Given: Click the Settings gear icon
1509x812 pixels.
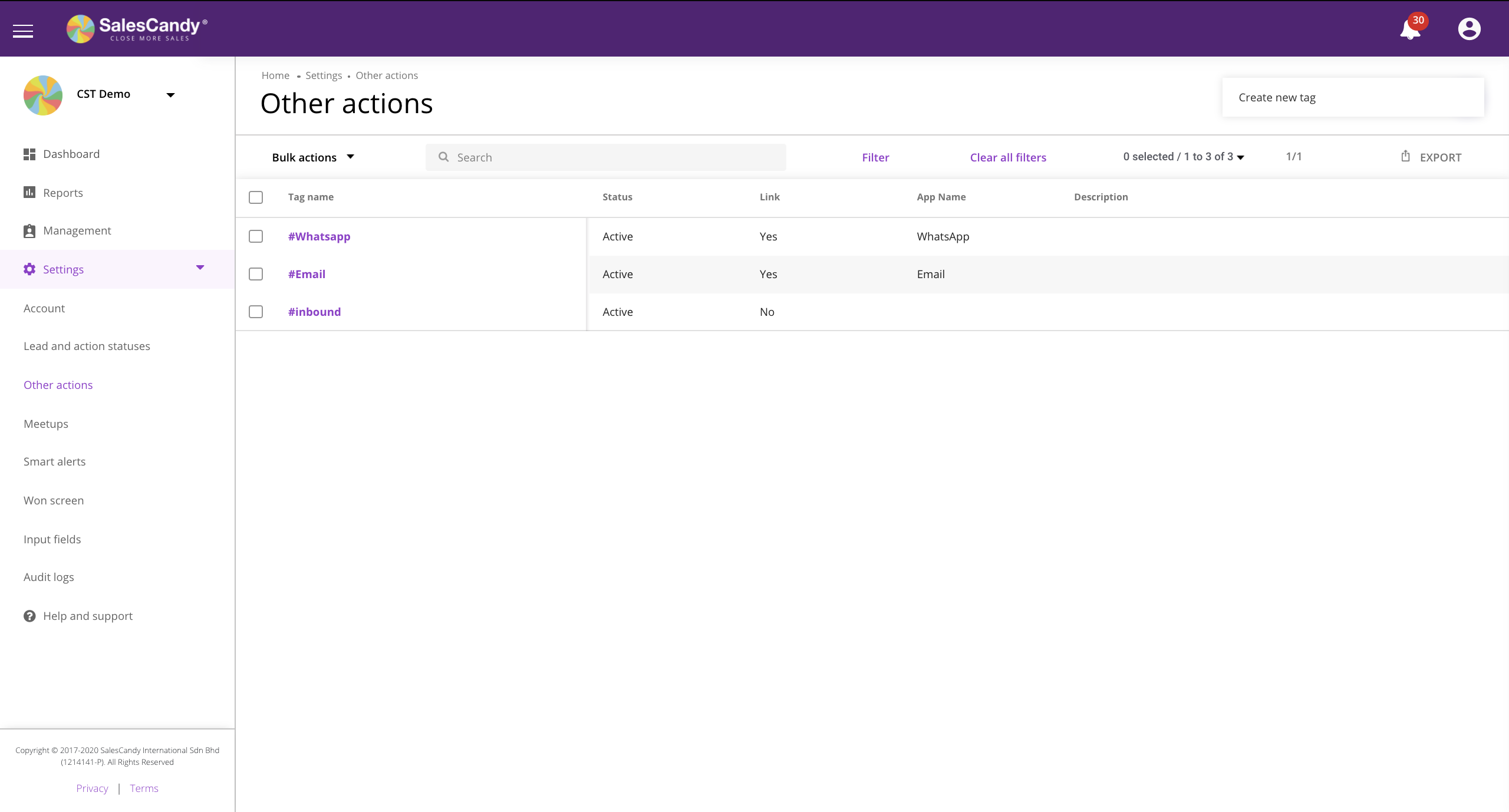Looking at the screenshot, I should (29, 269).
